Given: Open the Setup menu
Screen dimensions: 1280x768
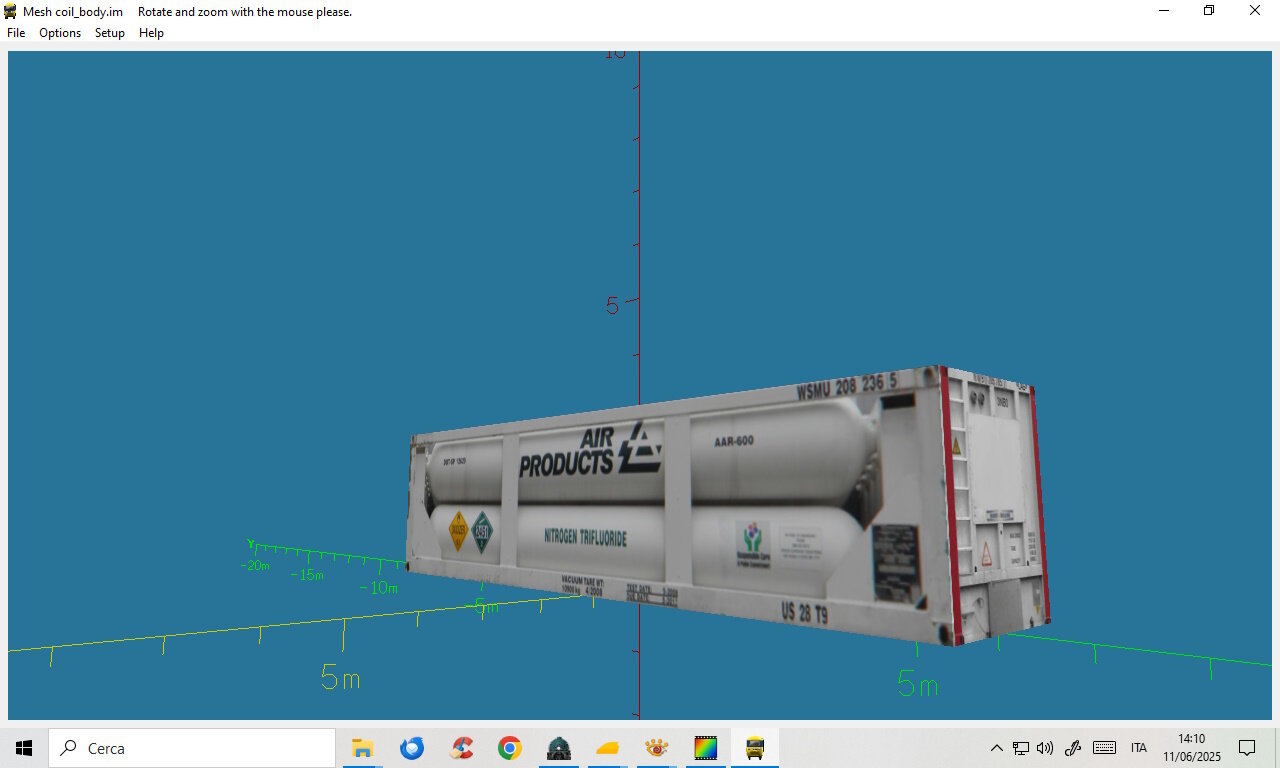Looking at the screenshot, I should coord(110,33).
